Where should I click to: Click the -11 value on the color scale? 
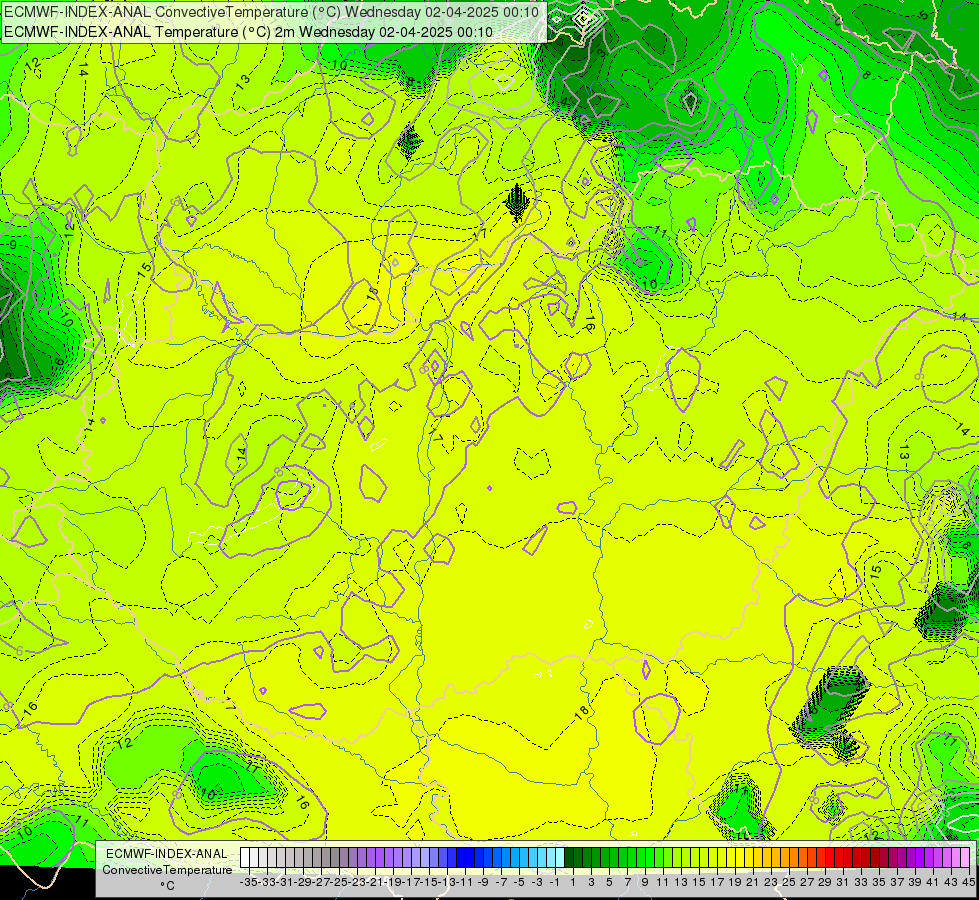click(465, 882)
